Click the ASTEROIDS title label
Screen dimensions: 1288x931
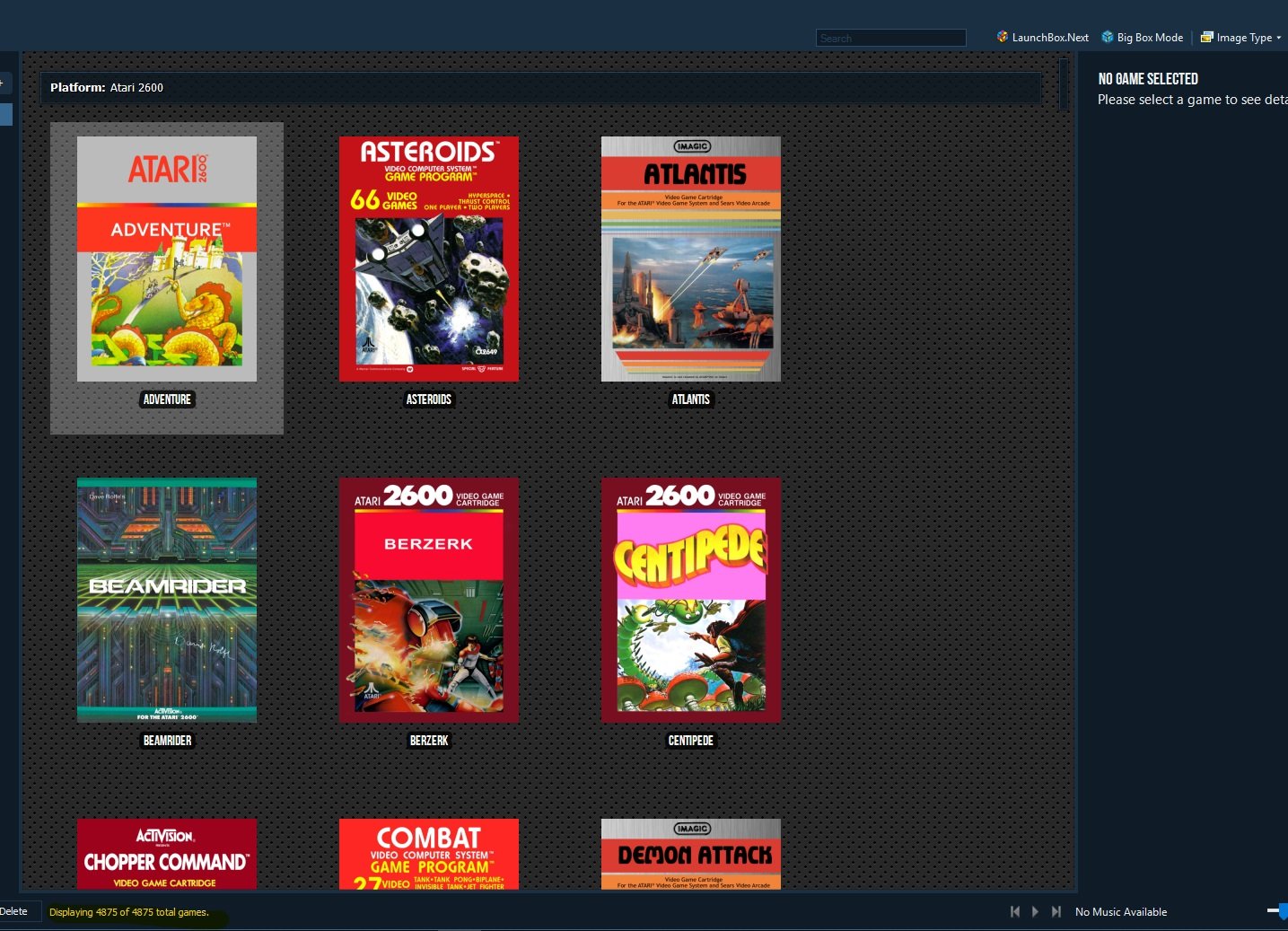pyautogui.click(x=429, y=400)
